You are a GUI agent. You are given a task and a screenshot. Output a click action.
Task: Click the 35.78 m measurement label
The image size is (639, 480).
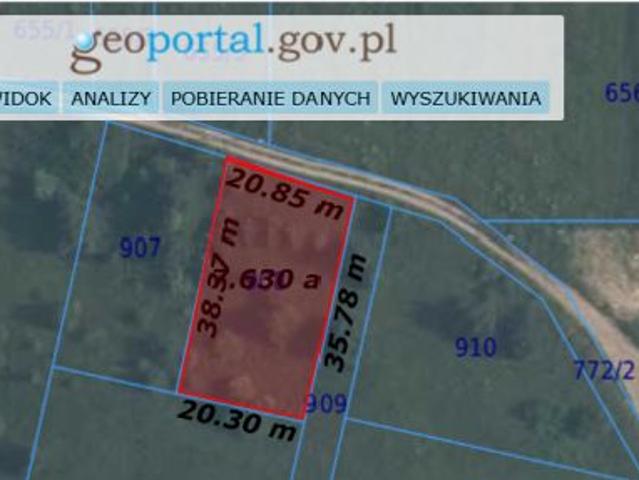point(344,313)
